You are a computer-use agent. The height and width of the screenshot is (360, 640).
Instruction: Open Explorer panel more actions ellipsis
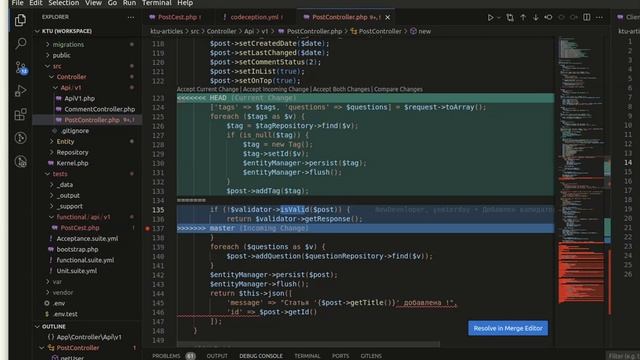point(131,17)
